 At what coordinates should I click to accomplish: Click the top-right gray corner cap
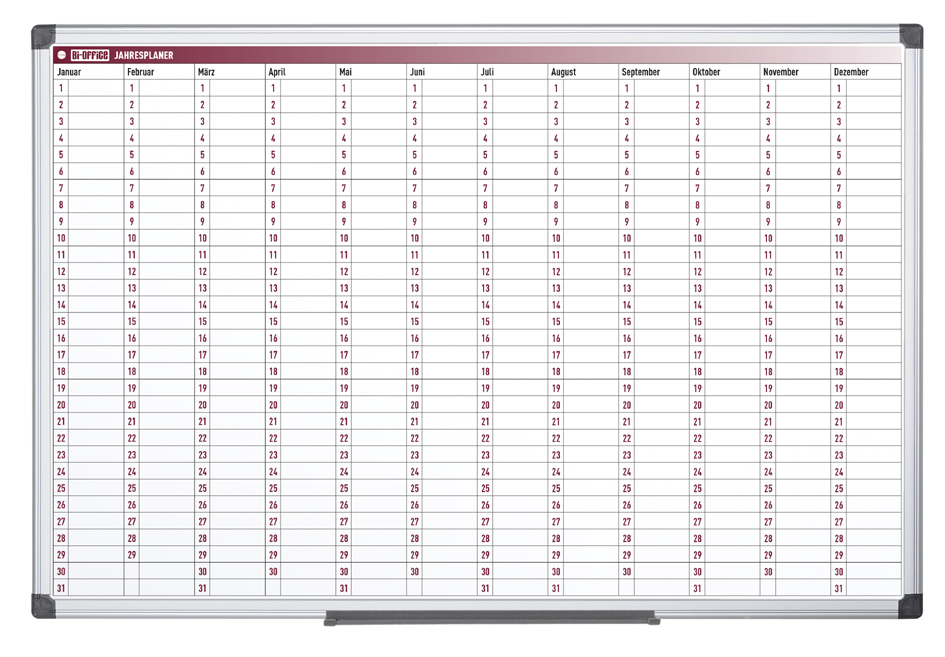pyautogui.click(x=909, y=37)
